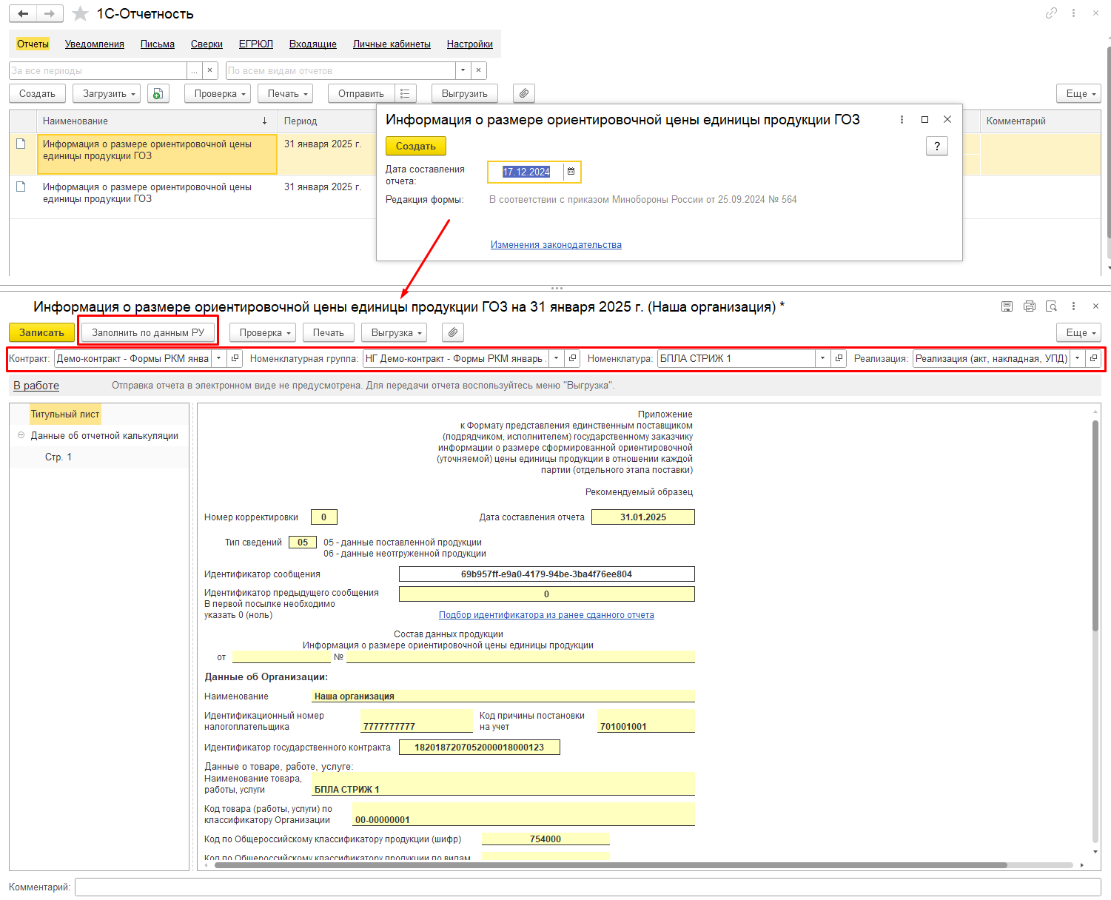Open calendar picker for report date
Screen dimensions: 1111x900
click(x=571, y=172)
